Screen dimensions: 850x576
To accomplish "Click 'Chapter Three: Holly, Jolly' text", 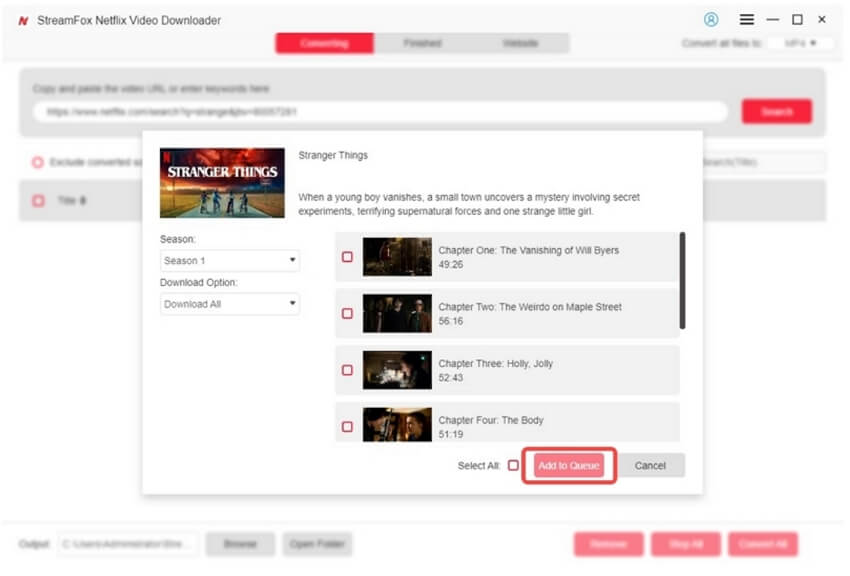I will click(495, 363).
